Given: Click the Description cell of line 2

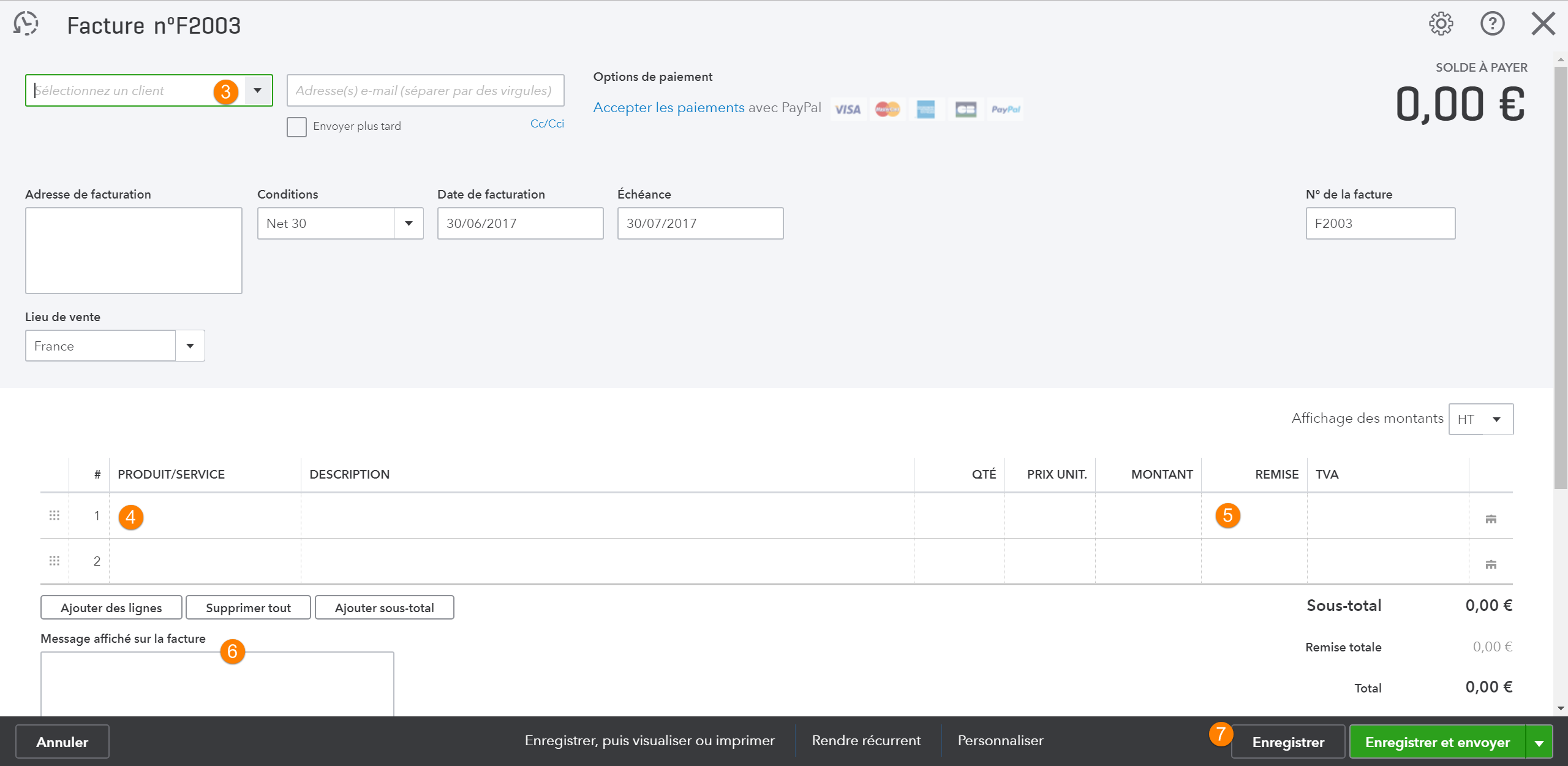Looking at the screenshot, I should click(x=607, y=561).
